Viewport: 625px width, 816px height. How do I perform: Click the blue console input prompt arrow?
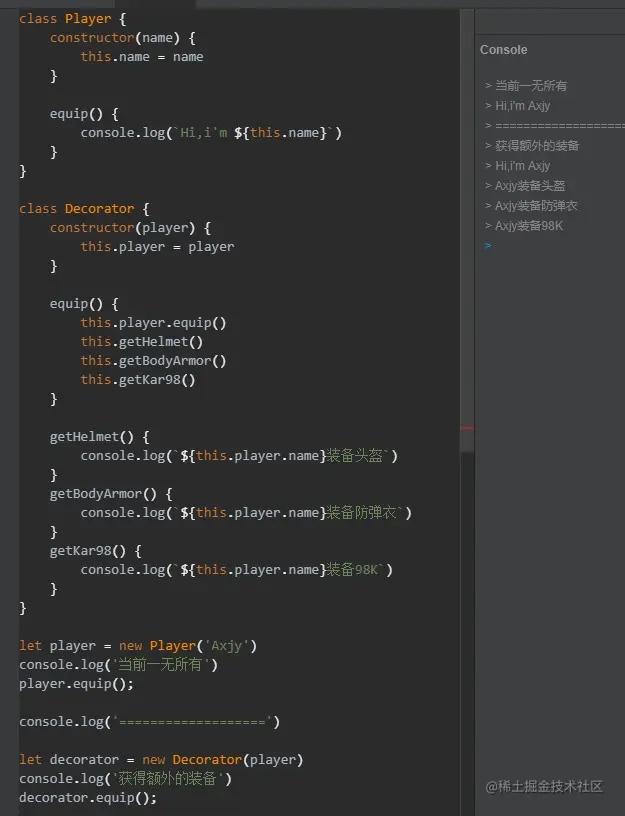488,246
